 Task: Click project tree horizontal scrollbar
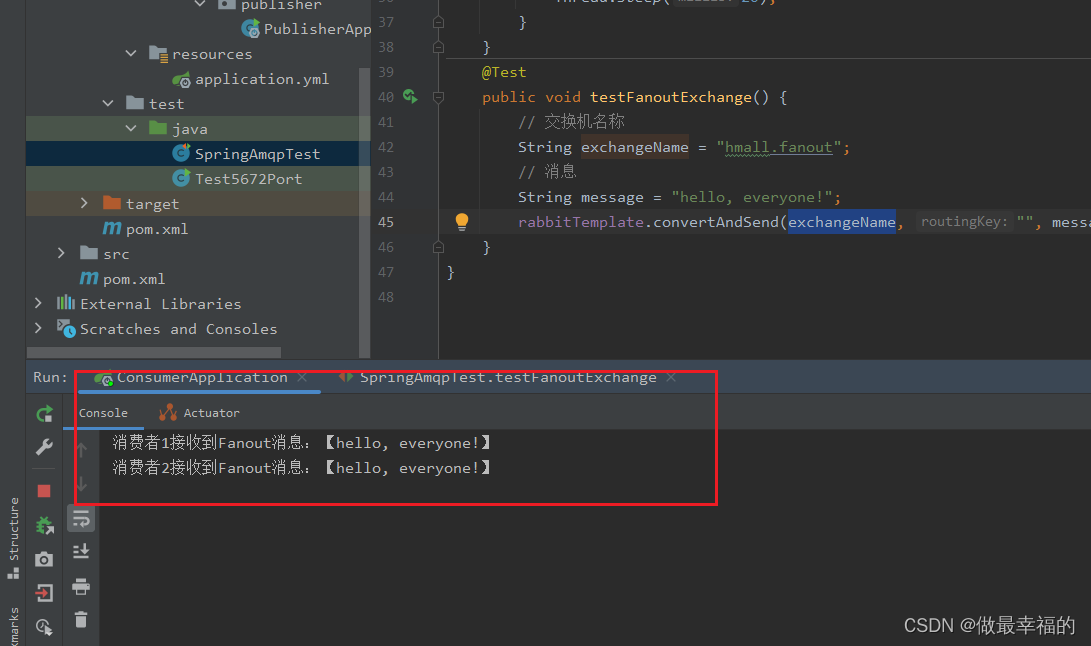coord(154,352)
